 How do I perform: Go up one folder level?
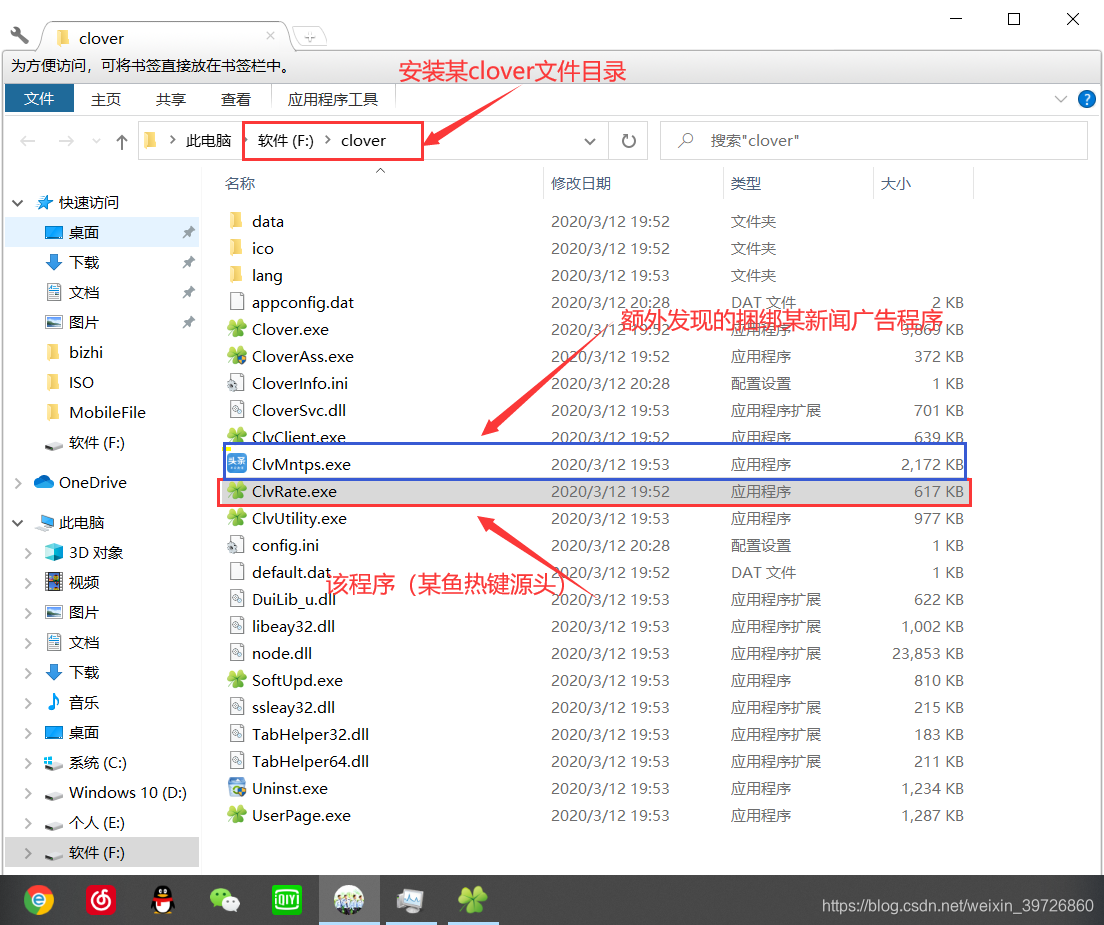tap(122, 141)
